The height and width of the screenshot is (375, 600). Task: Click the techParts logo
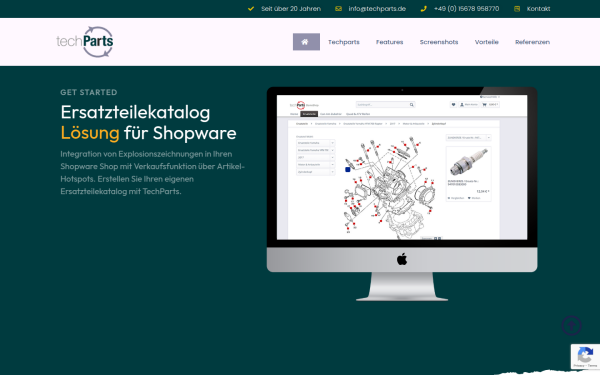pos(85,42)
